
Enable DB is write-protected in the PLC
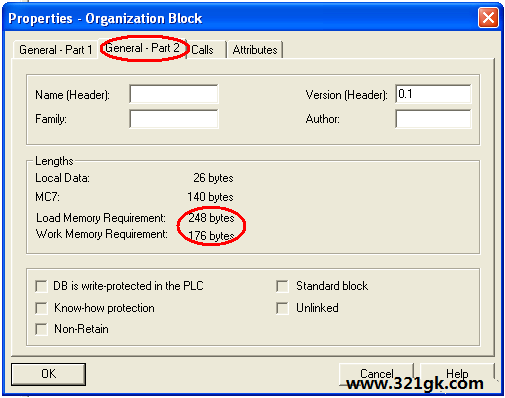[41, 286]
